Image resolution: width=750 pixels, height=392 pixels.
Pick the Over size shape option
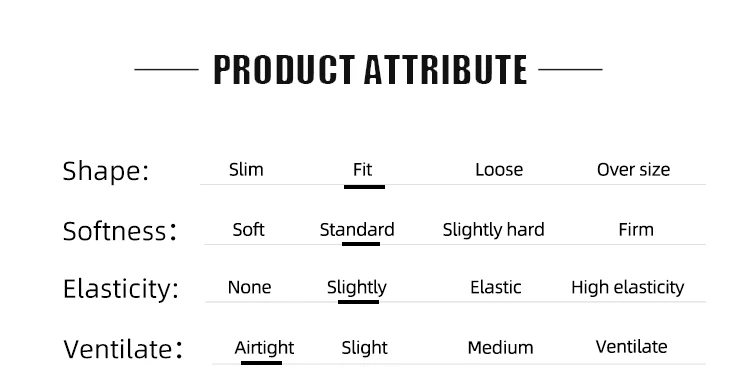[633, 170]
